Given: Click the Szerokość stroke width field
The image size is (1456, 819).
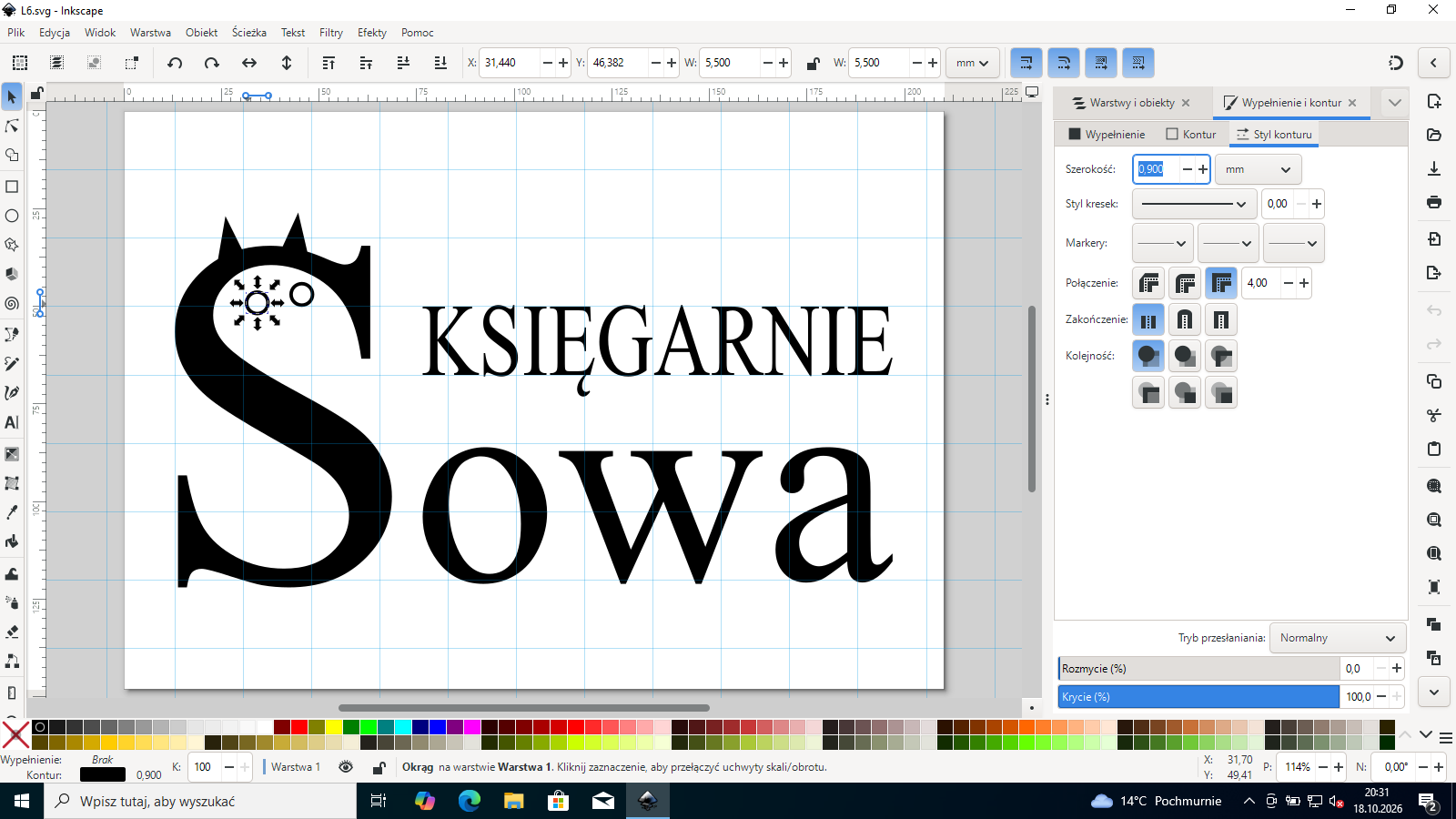Looking at the screenshot, I should pos(1156,169).
